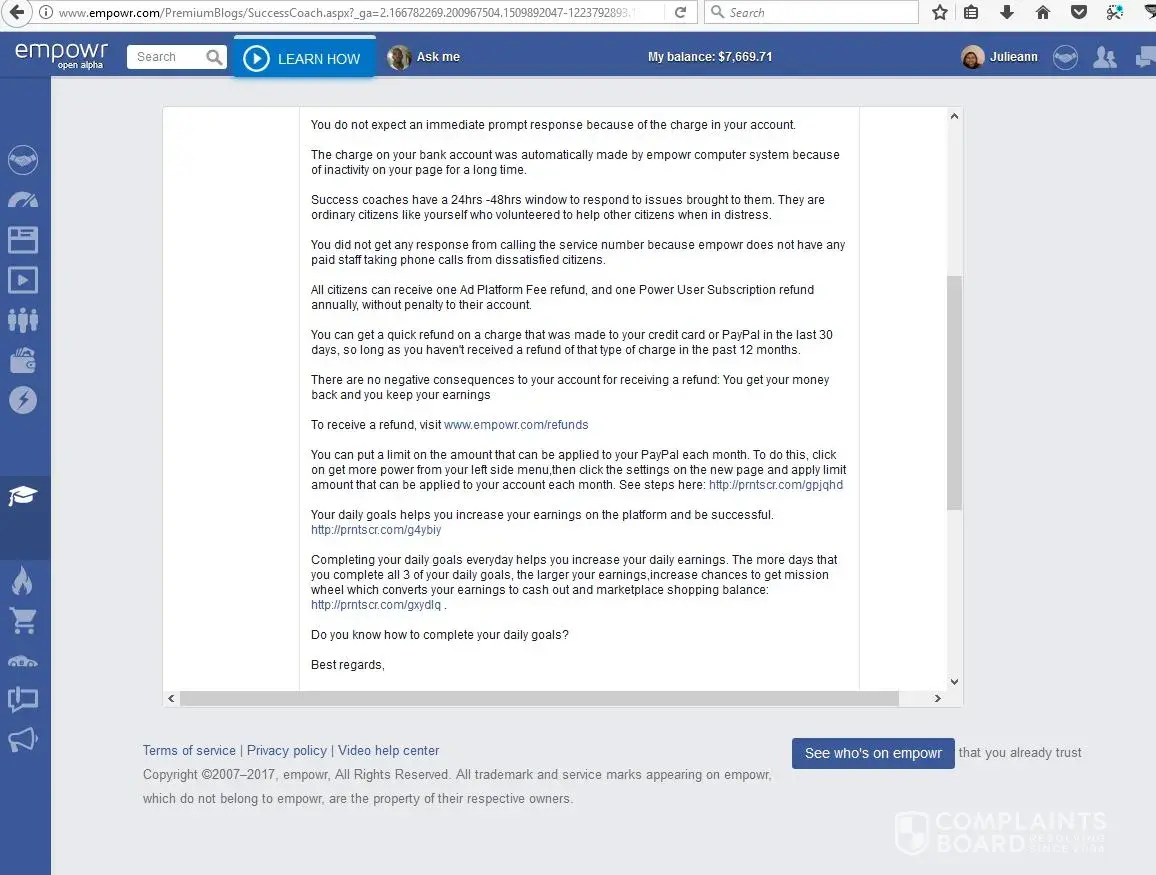Click the browser Search box

tap(811, 13)
